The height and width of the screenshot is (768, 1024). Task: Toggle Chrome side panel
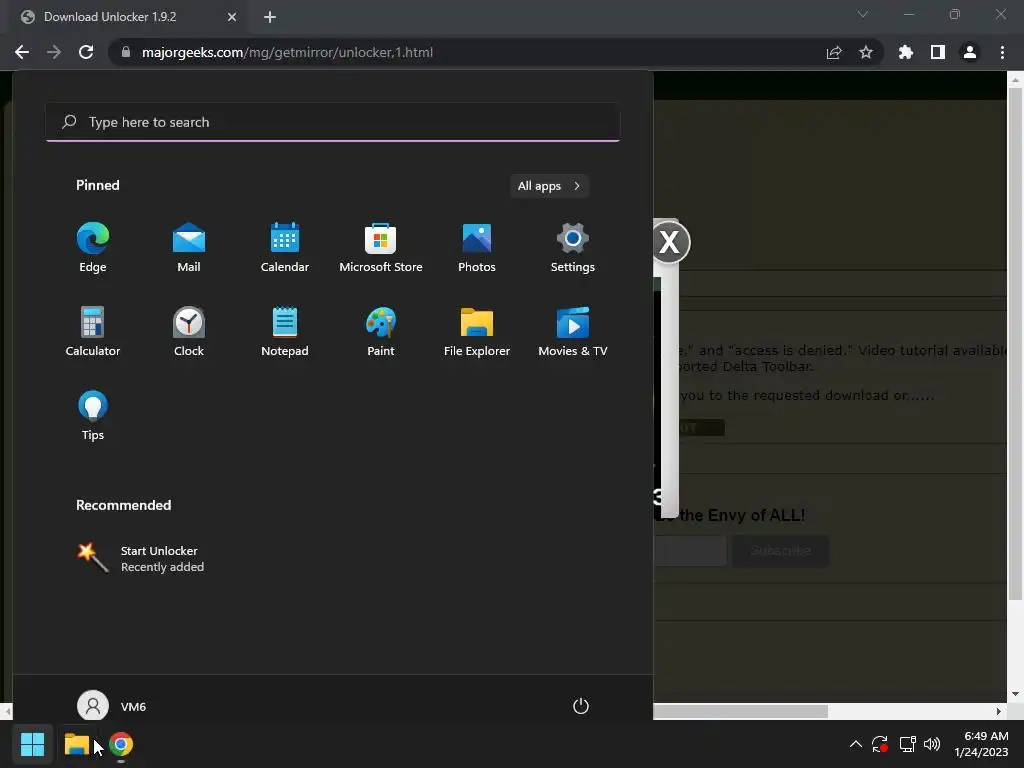tap(938, 52)
